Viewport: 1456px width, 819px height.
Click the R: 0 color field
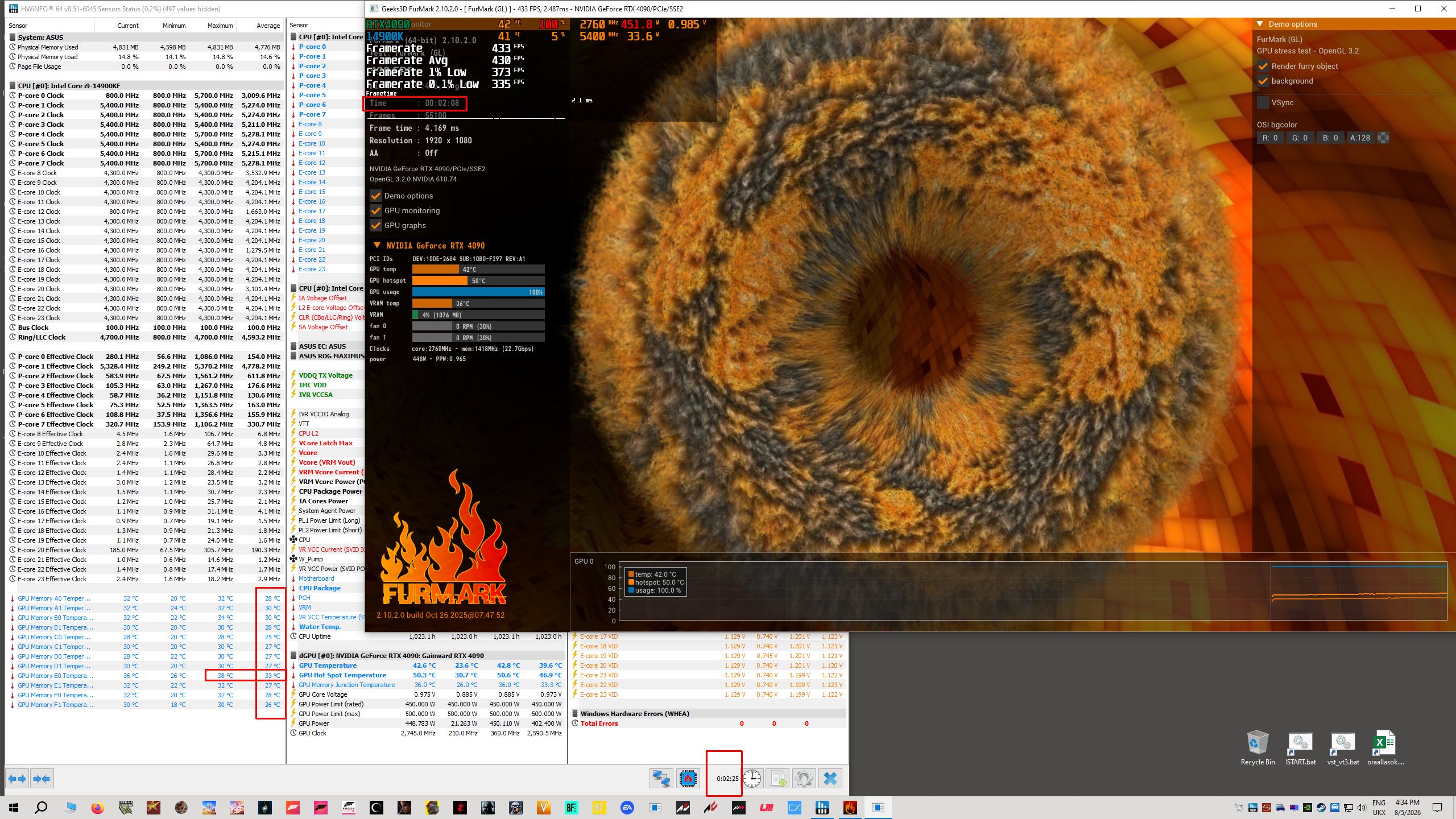click(1270, 138)
